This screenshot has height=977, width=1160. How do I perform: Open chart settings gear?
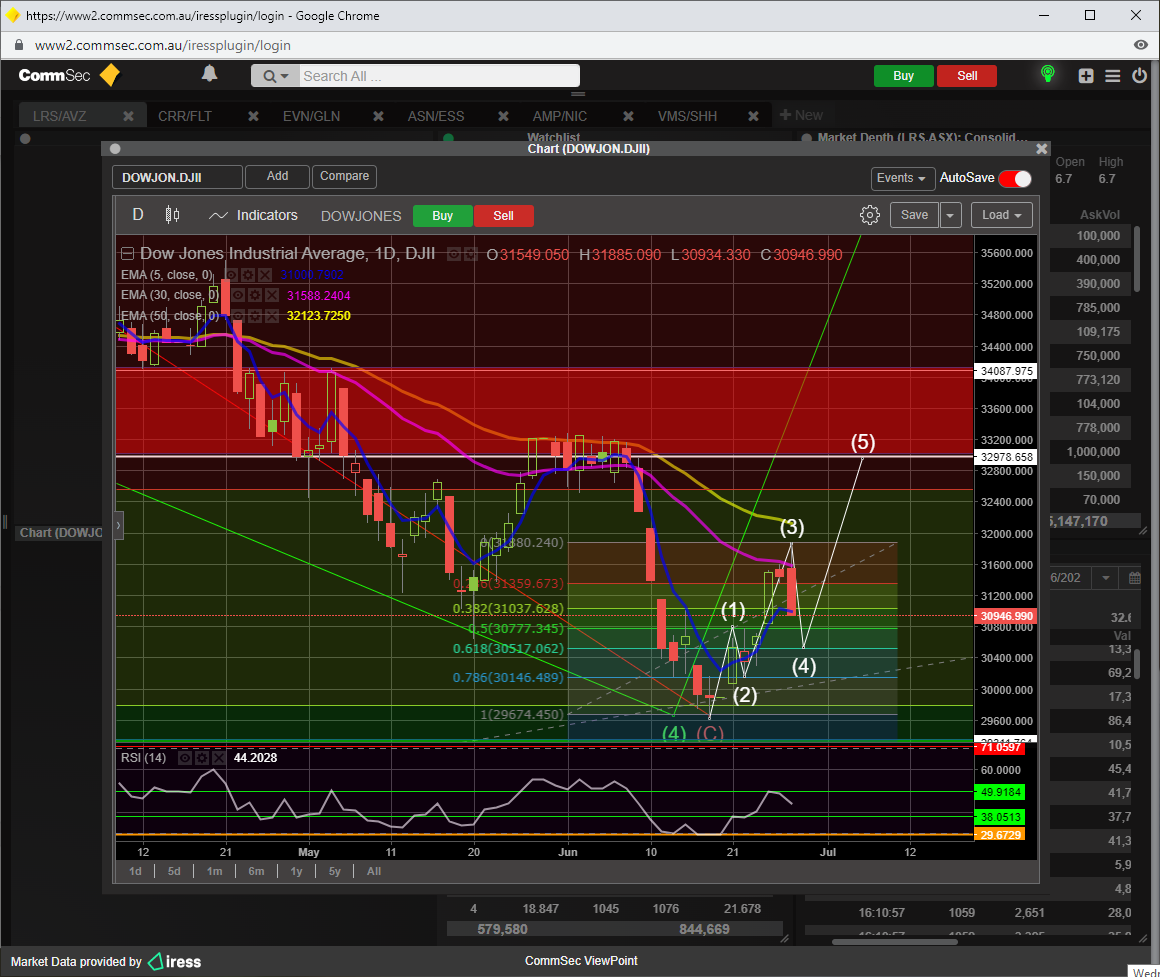pos(869,215)
